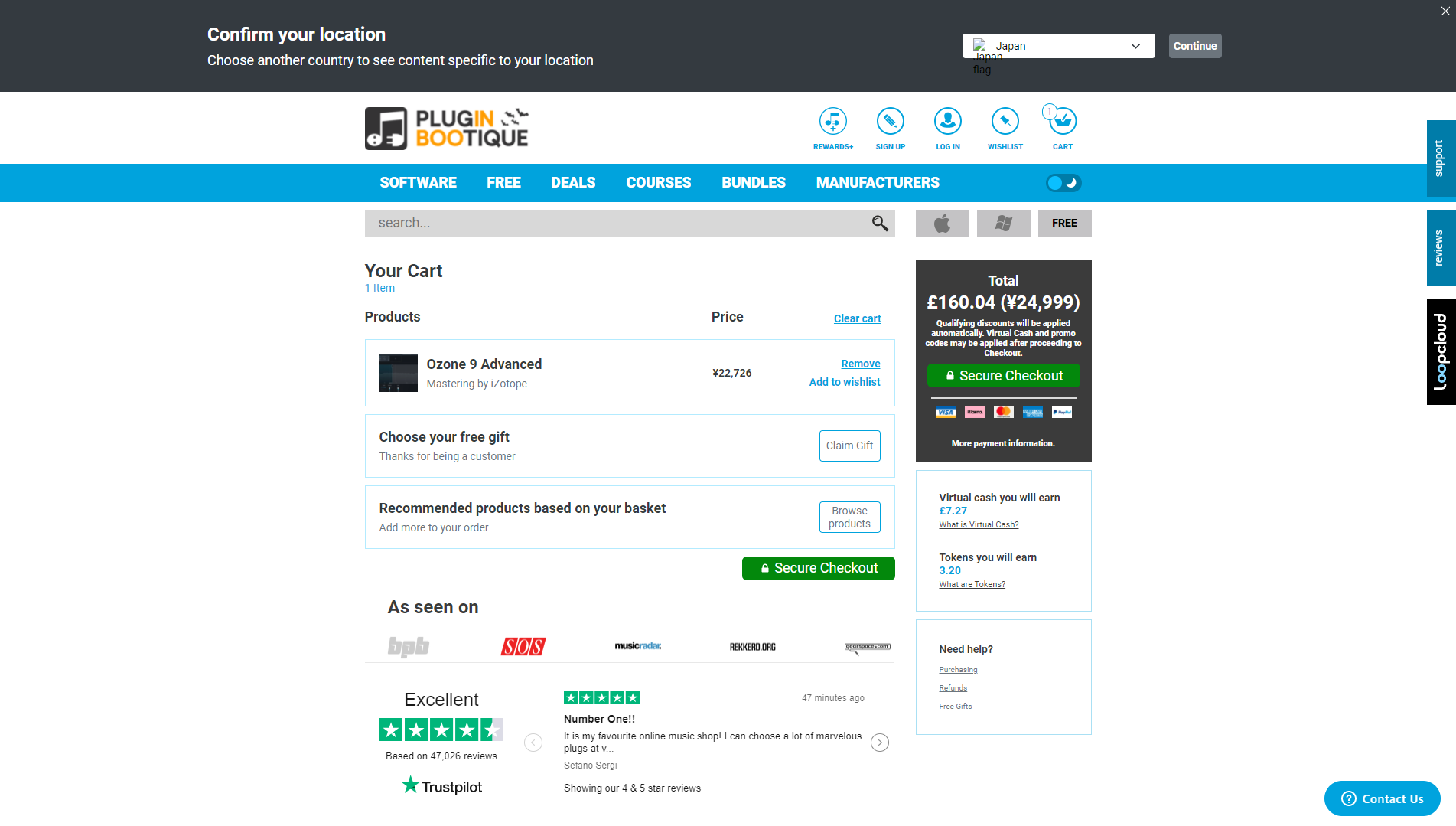Open the Wishlist pin icon

pos(1005,122)
